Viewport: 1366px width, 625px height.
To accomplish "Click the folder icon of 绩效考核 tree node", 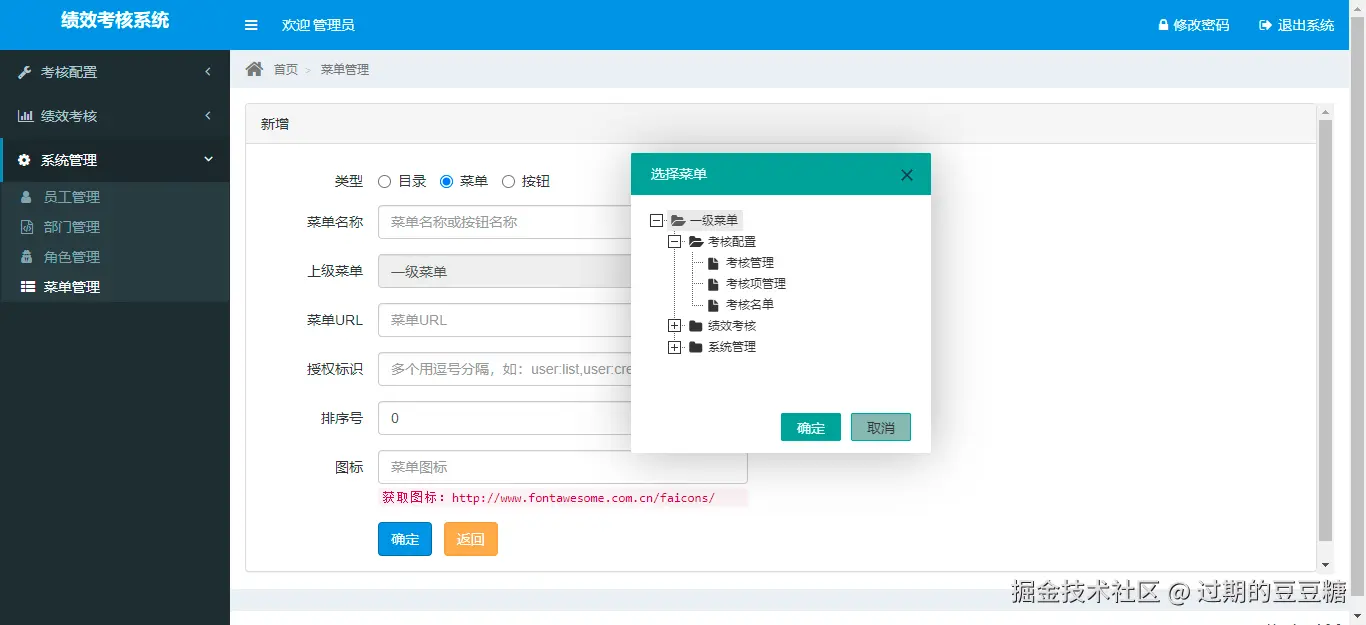I will tap(695, 326).
